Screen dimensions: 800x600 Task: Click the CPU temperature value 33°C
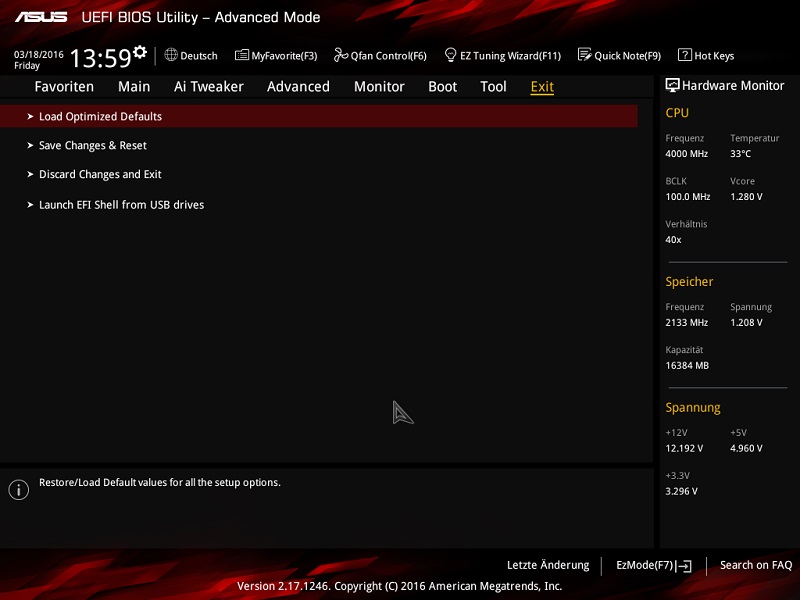tap(740, 154)
